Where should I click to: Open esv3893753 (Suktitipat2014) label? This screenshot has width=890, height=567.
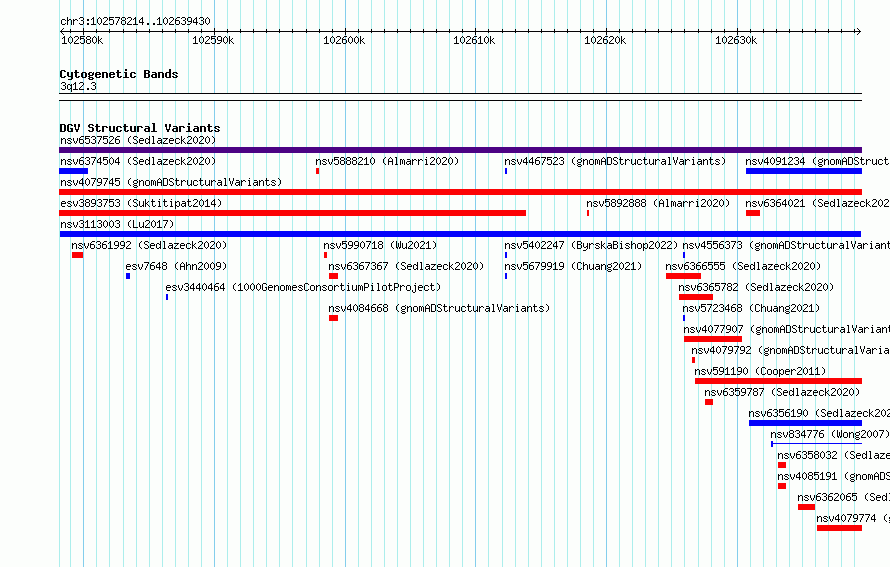(x=141, y=203)
